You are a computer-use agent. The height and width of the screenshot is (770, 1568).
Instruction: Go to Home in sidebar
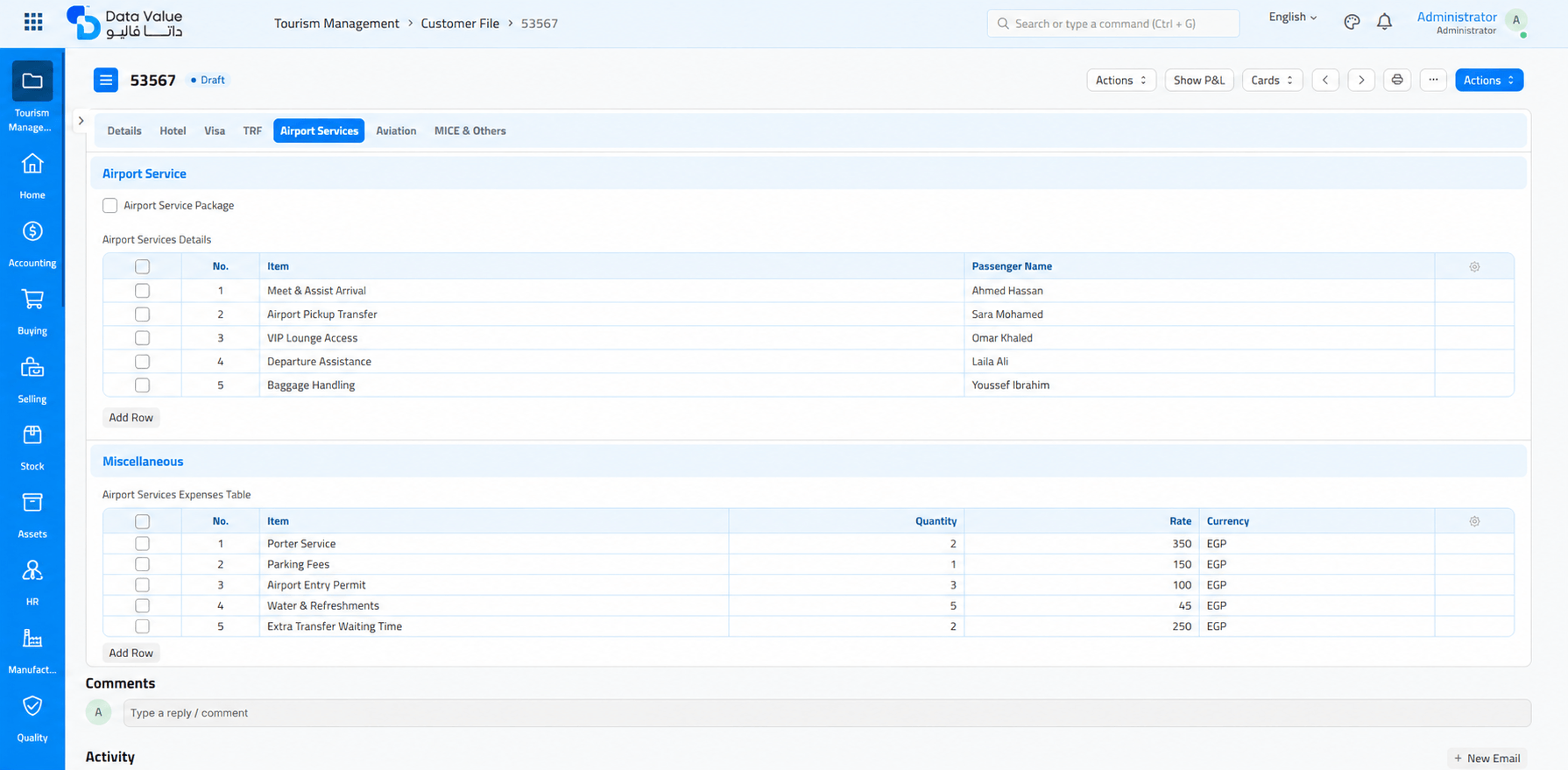point(32,176)
